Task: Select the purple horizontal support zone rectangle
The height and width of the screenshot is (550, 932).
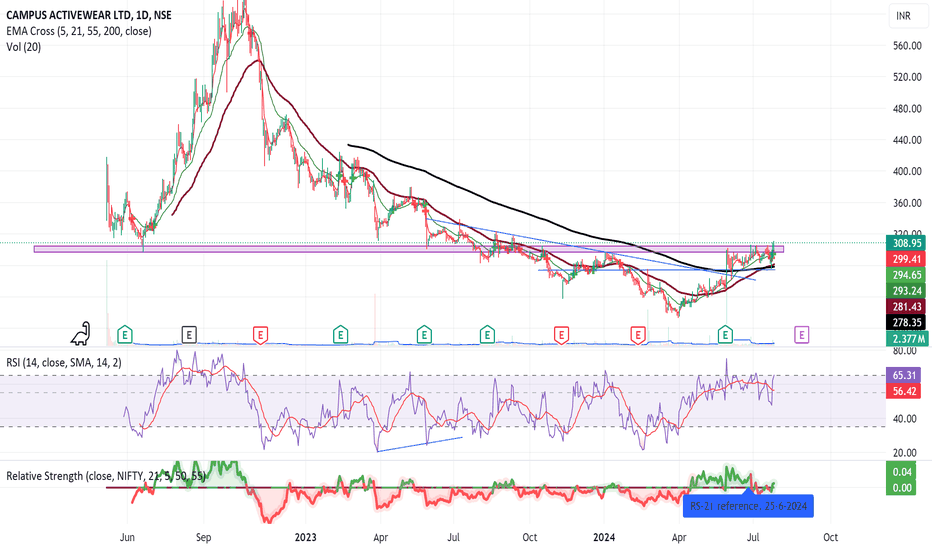Action: (408, 249)
